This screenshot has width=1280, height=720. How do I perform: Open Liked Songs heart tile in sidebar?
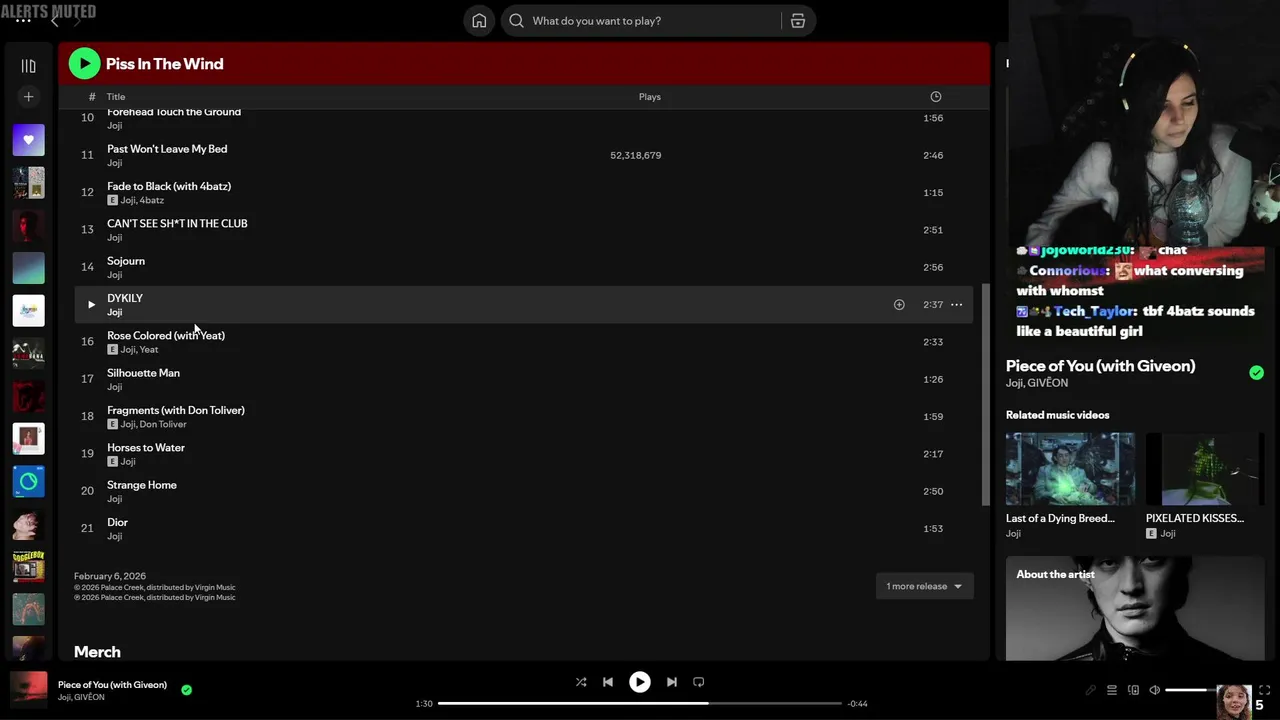[28, 140]
